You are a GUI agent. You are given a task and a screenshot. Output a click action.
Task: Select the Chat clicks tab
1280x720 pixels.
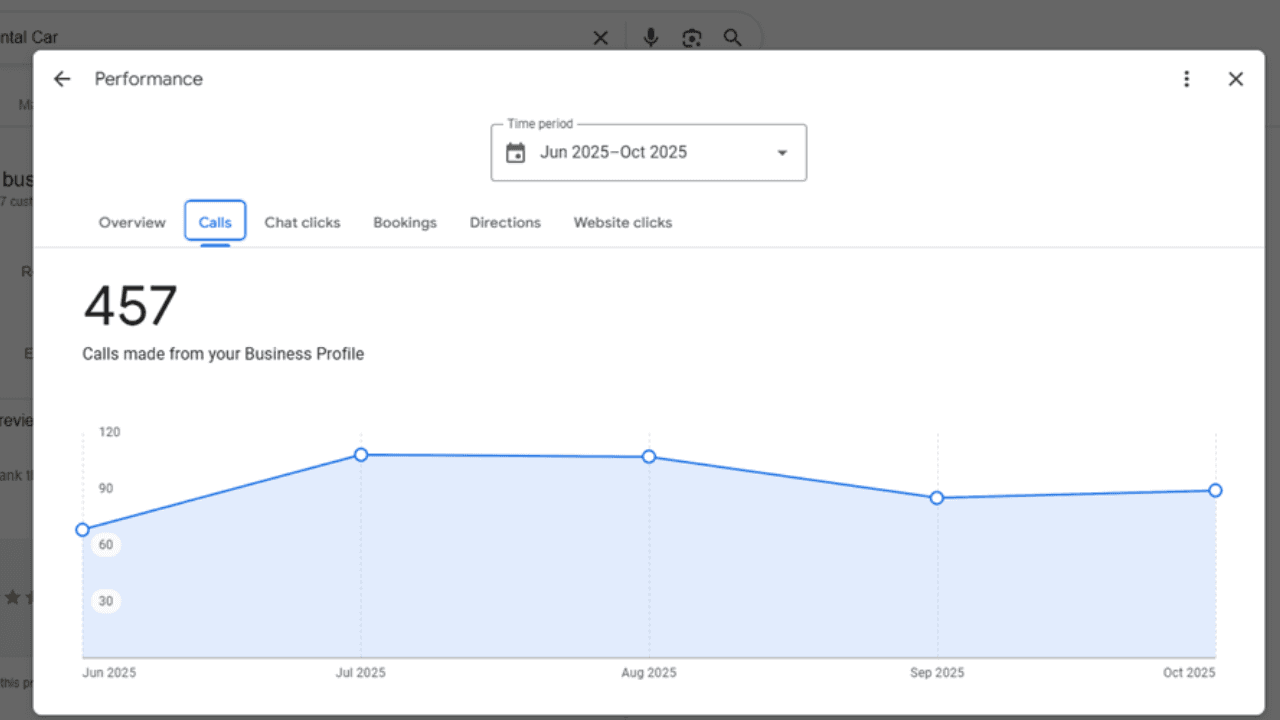click(302, 222)
